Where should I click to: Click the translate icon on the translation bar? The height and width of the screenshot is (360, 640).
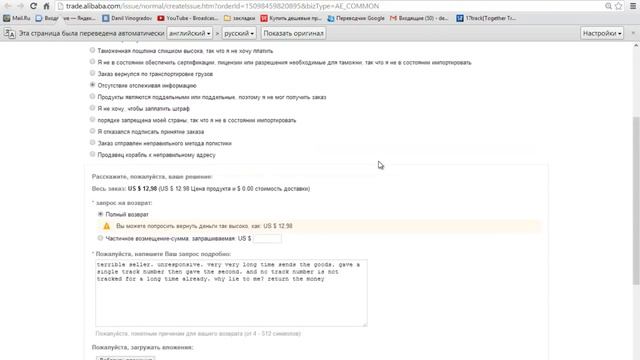point(9,33)
